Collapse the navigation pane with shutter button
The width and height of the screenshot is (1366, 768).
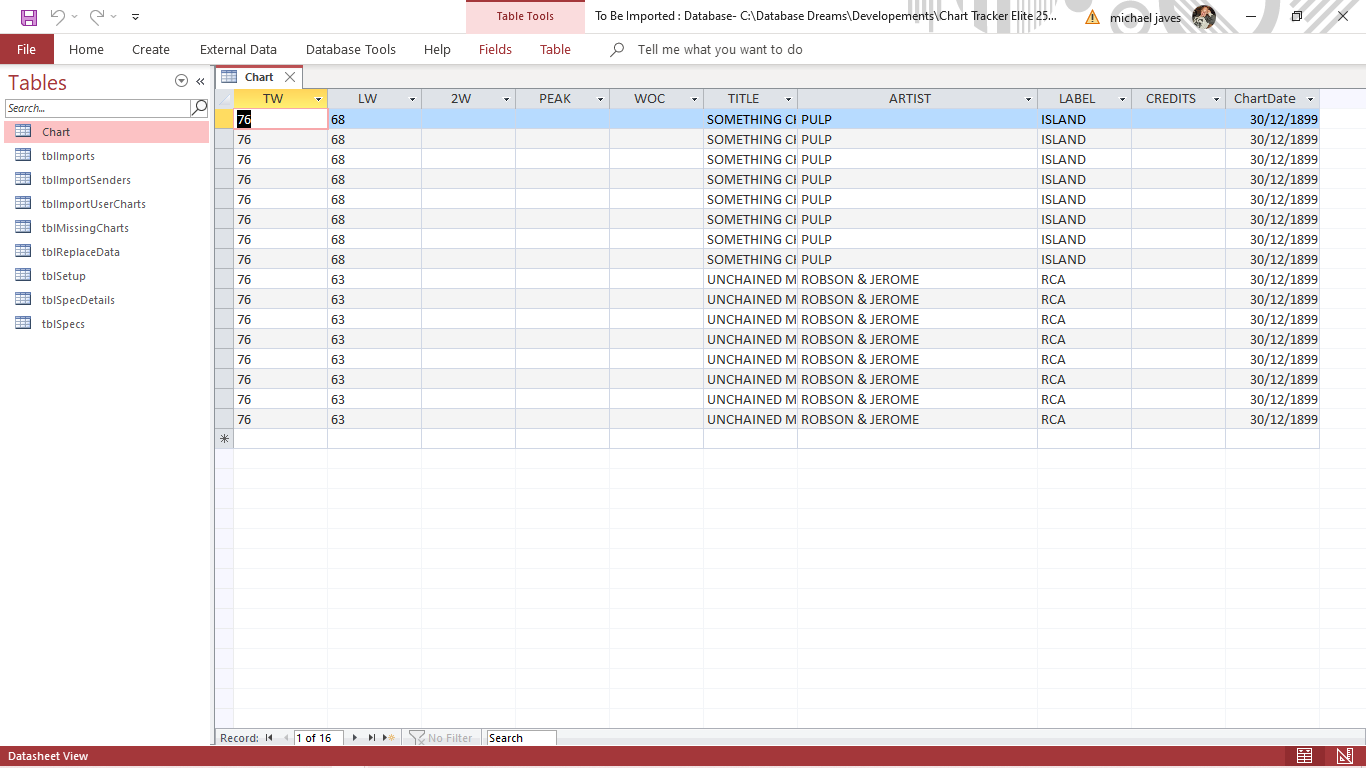(x=200, y=81)
